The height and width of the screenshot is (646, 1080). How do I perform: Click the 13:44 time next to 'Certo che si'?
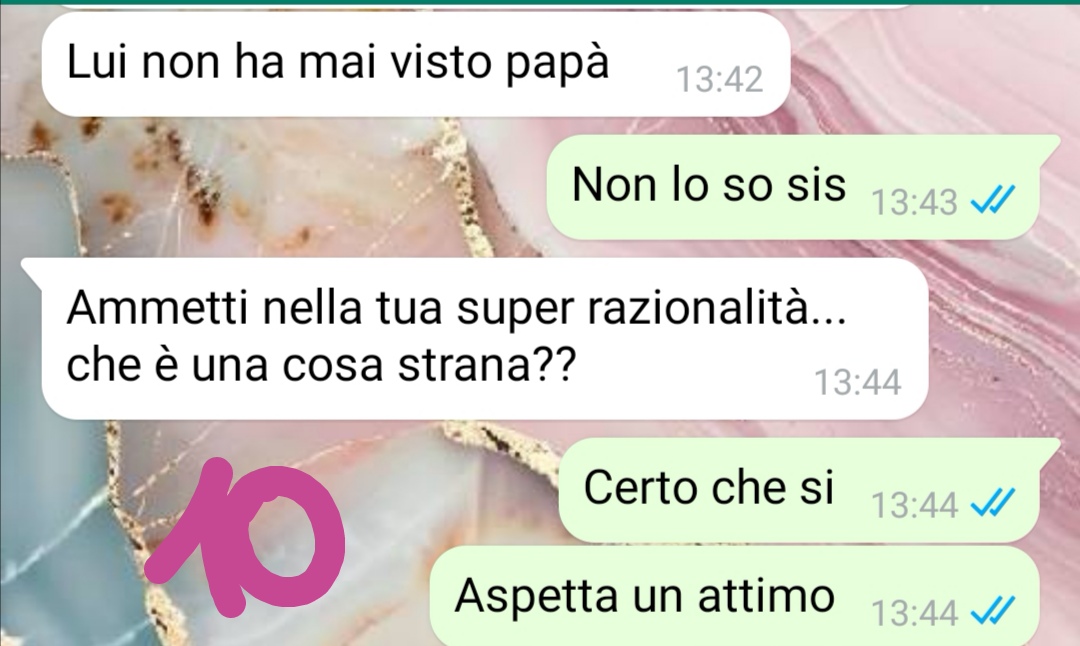[914, 505]
